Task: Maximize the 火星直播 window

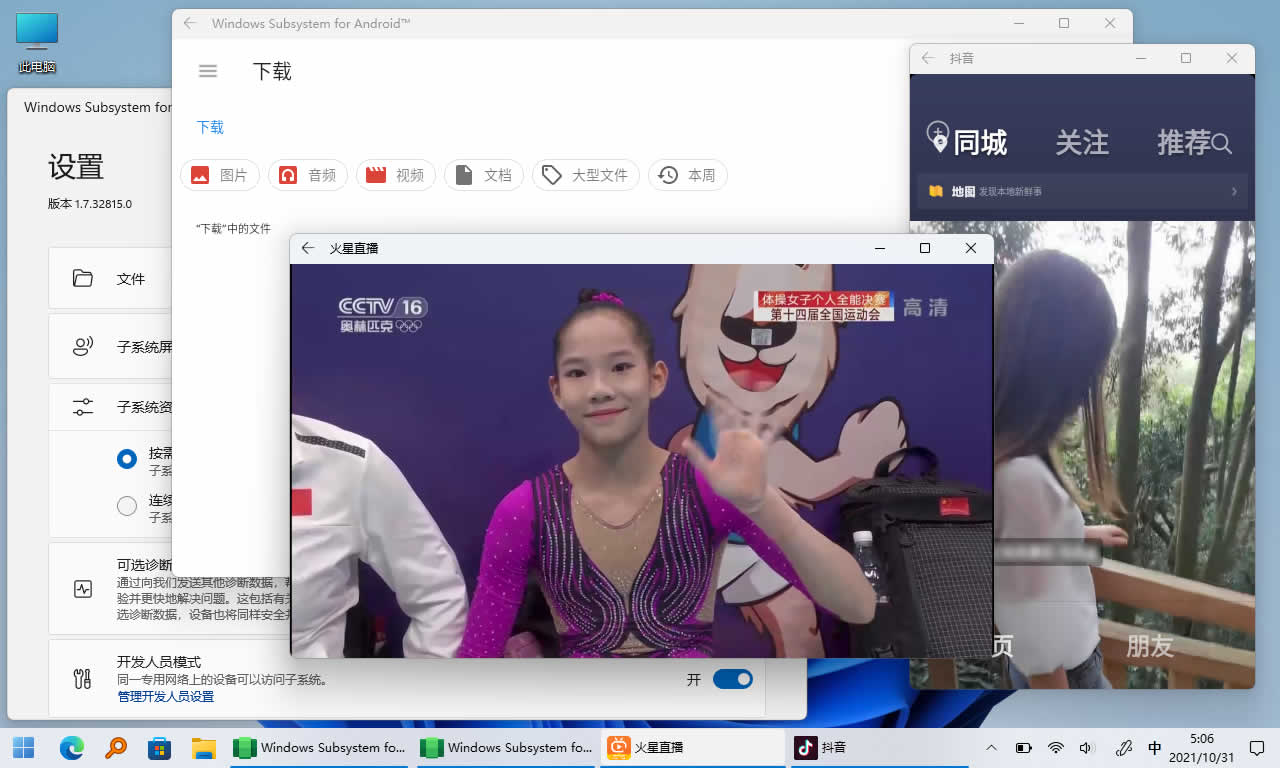Action: [925, 248]
